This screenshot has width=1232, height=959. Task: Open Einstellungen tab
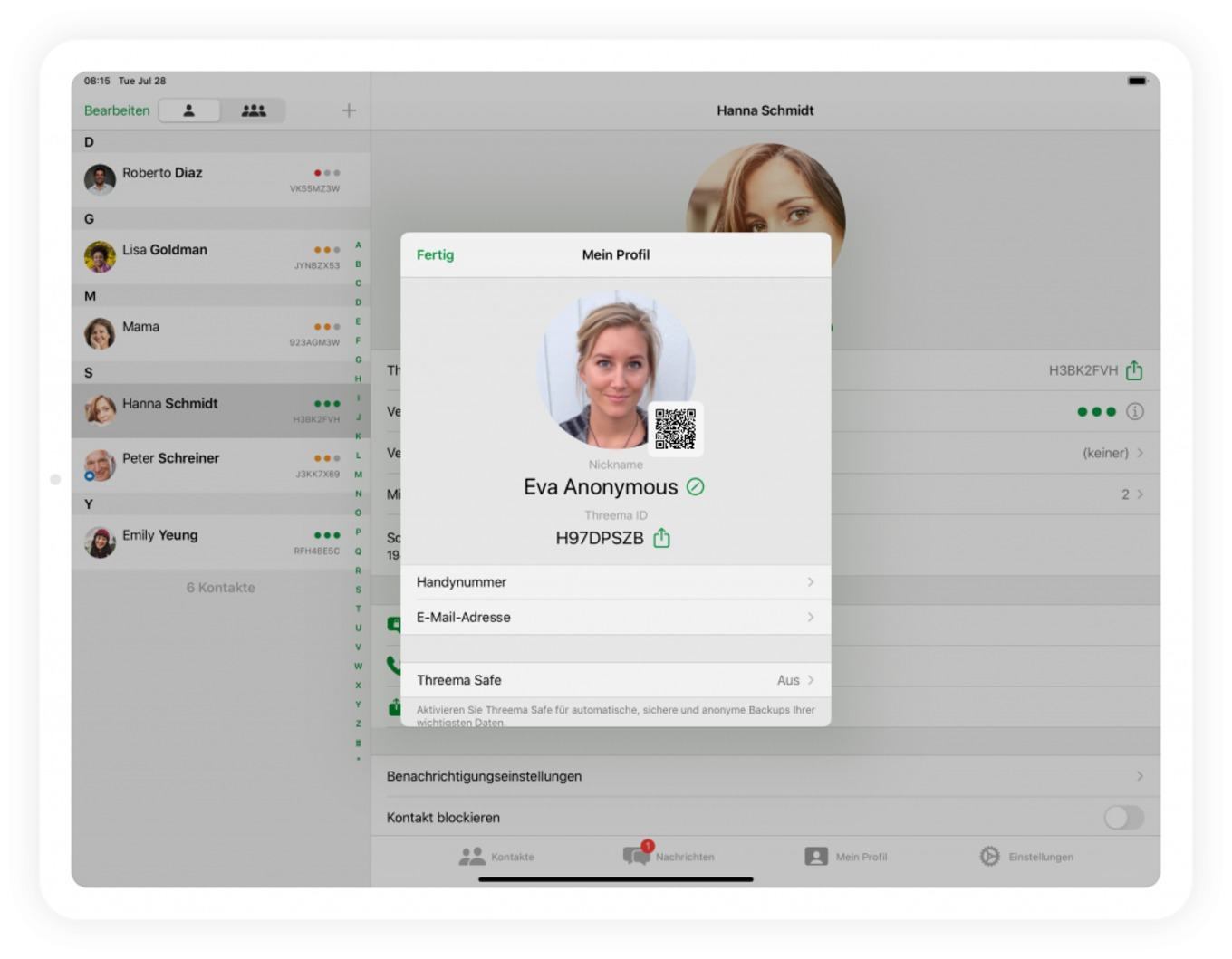tap(1026, 857)
